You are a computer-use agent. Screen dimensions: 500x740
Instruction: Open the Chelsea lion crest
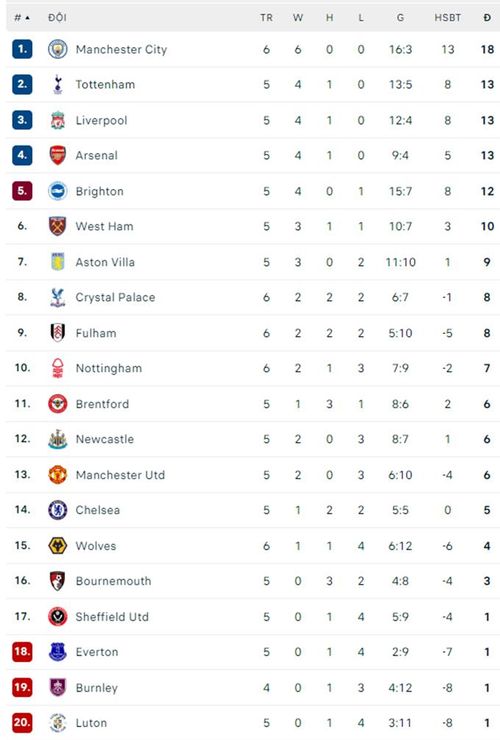(x=58, y=510)
